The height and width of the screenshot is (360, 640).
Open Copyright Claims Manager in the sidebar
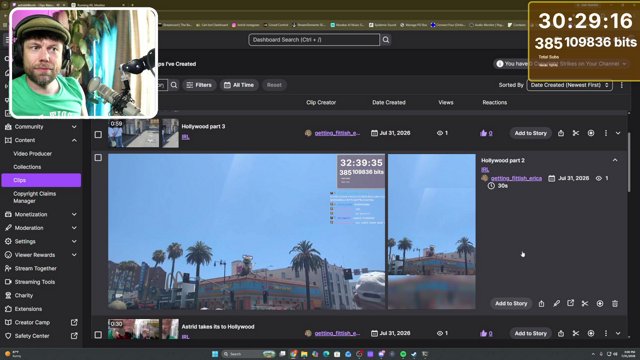coord(34,197)
